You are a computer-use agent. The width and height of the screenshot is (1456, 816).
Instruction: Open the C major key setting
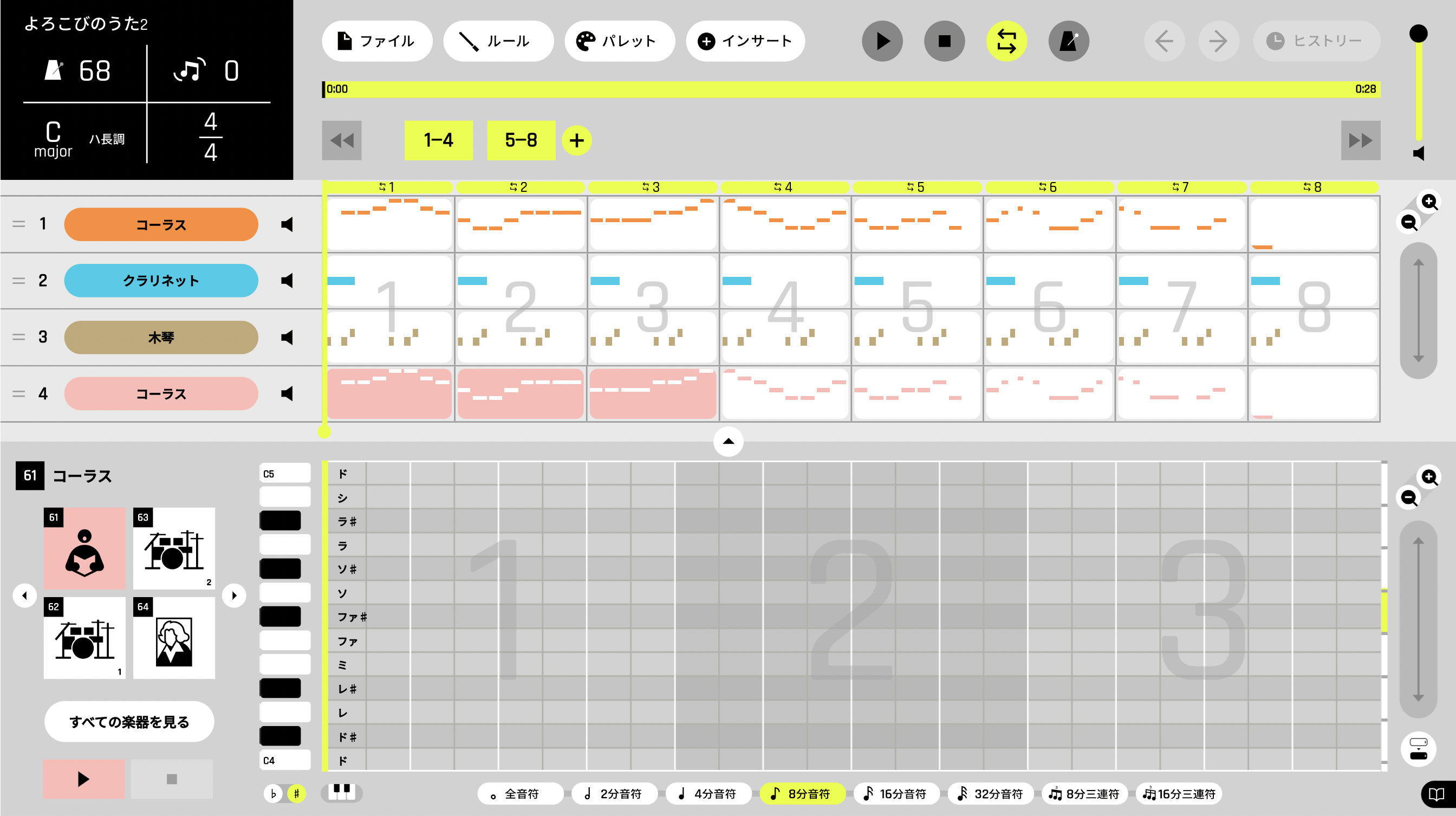click(79, 139)
